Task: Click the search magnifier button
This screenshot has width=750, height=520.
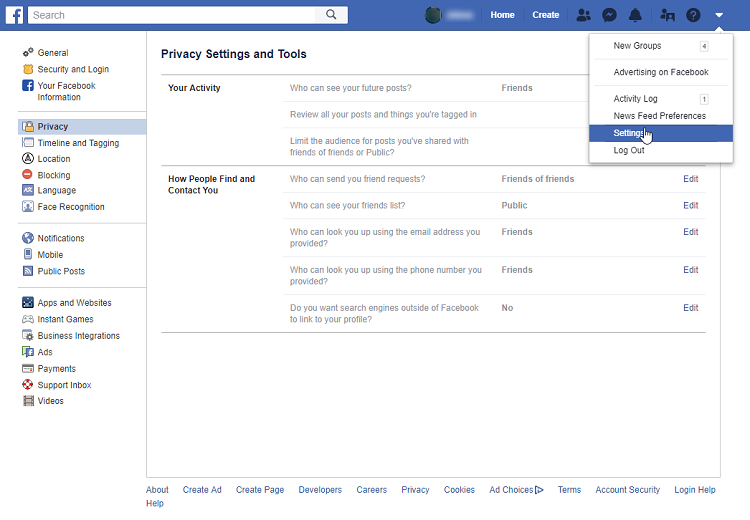Action: (x=331, y=15)
